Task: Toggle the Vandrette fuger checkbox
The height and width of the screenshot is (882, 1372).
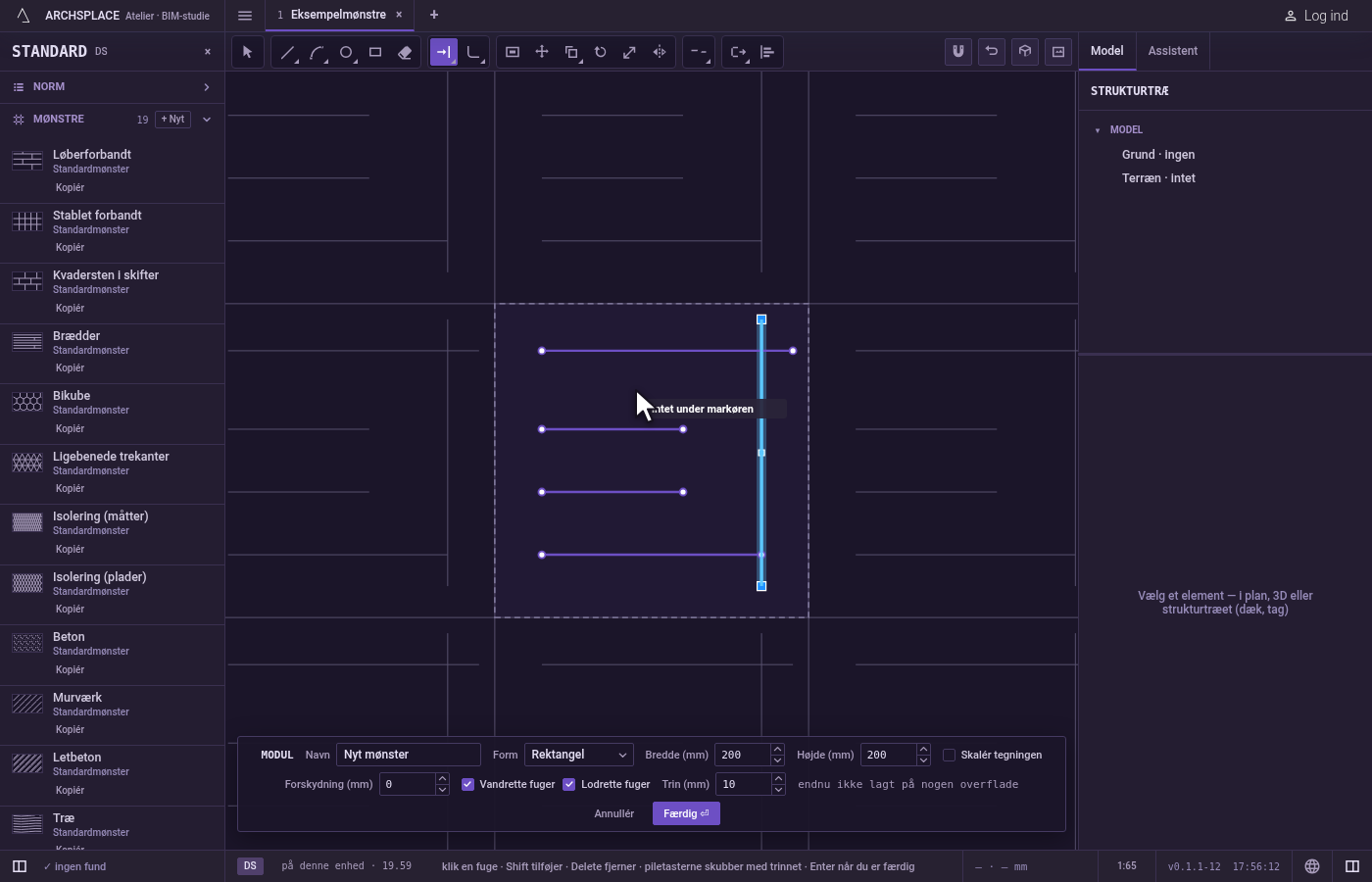Action: pyautogui.click(x=468, y=784)
